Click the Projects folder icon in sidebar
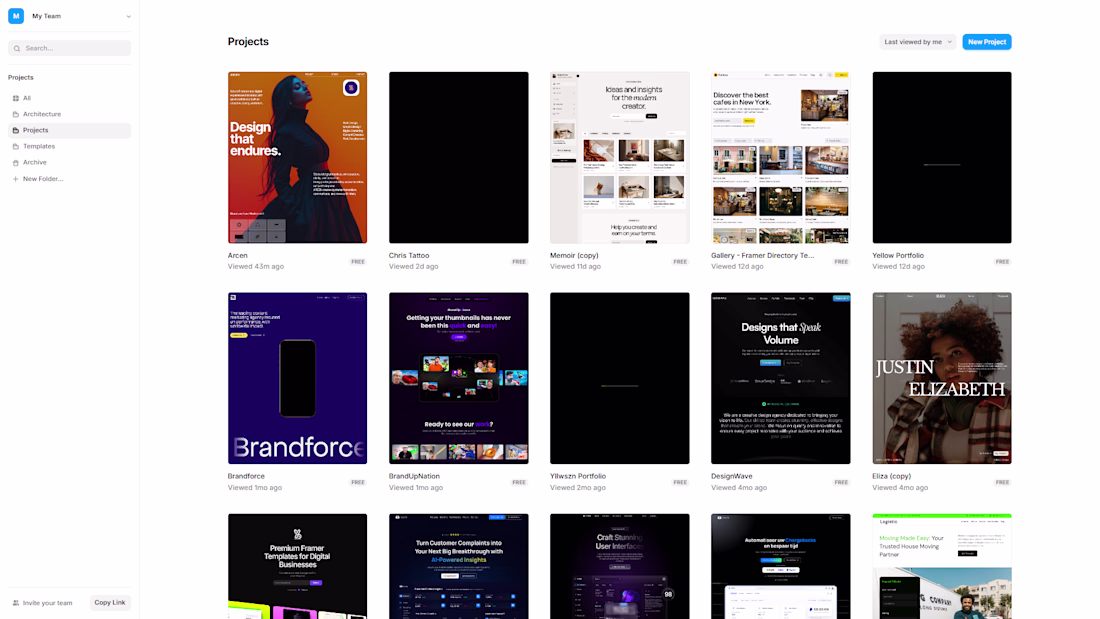The width and height of the screenshot is (1100, 619). [15, 131]
